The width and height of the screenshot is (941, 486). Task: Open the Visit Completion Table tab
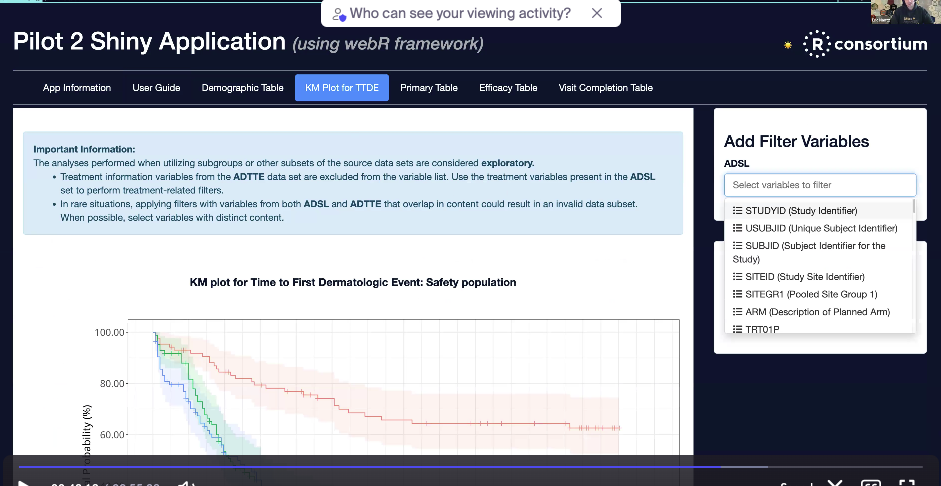point(605,88)
